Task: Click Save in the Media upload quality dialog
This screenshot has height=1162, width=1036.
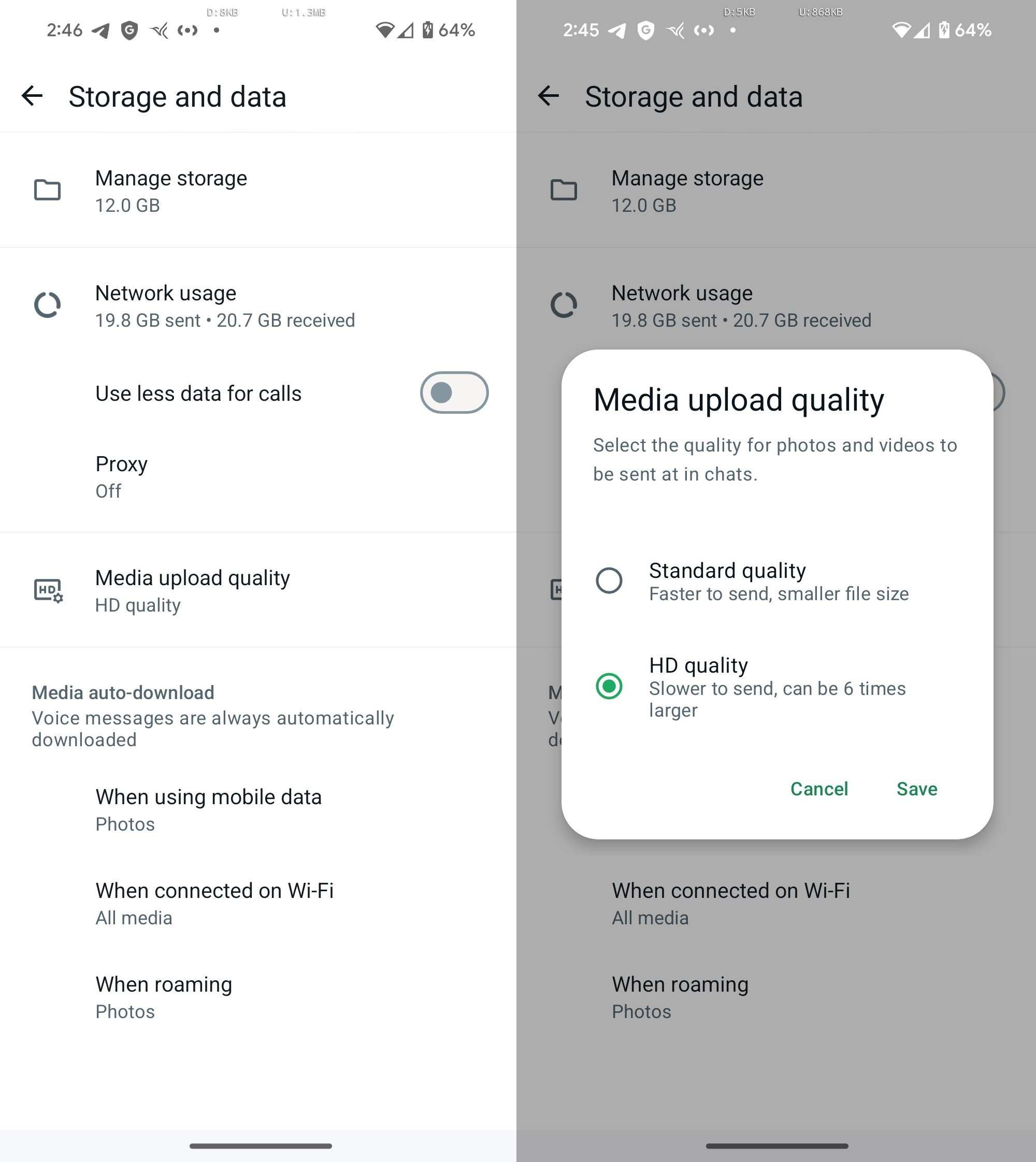Action: tap(917, 789)
